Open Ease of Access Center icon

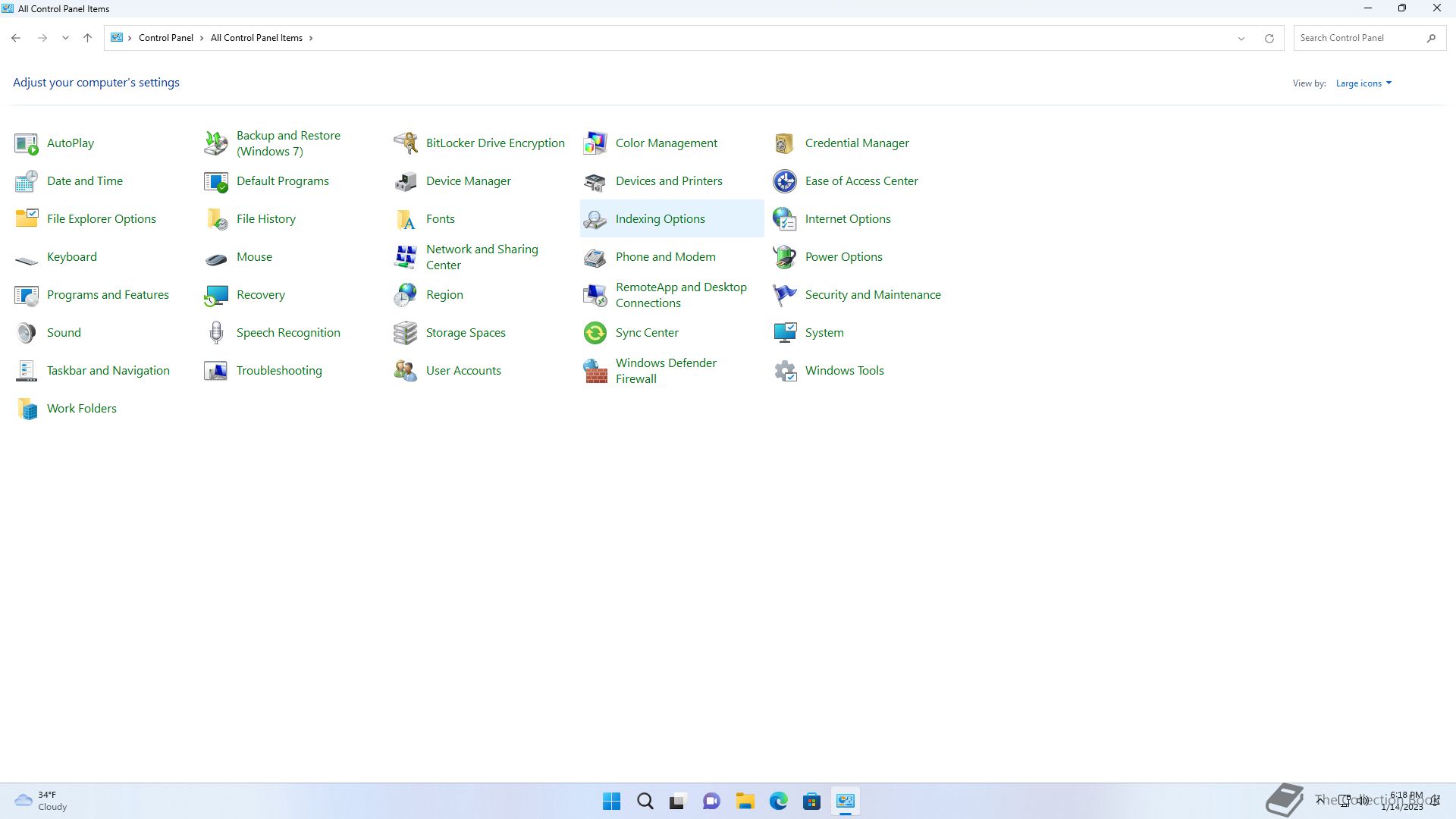[x=785, y=181]
